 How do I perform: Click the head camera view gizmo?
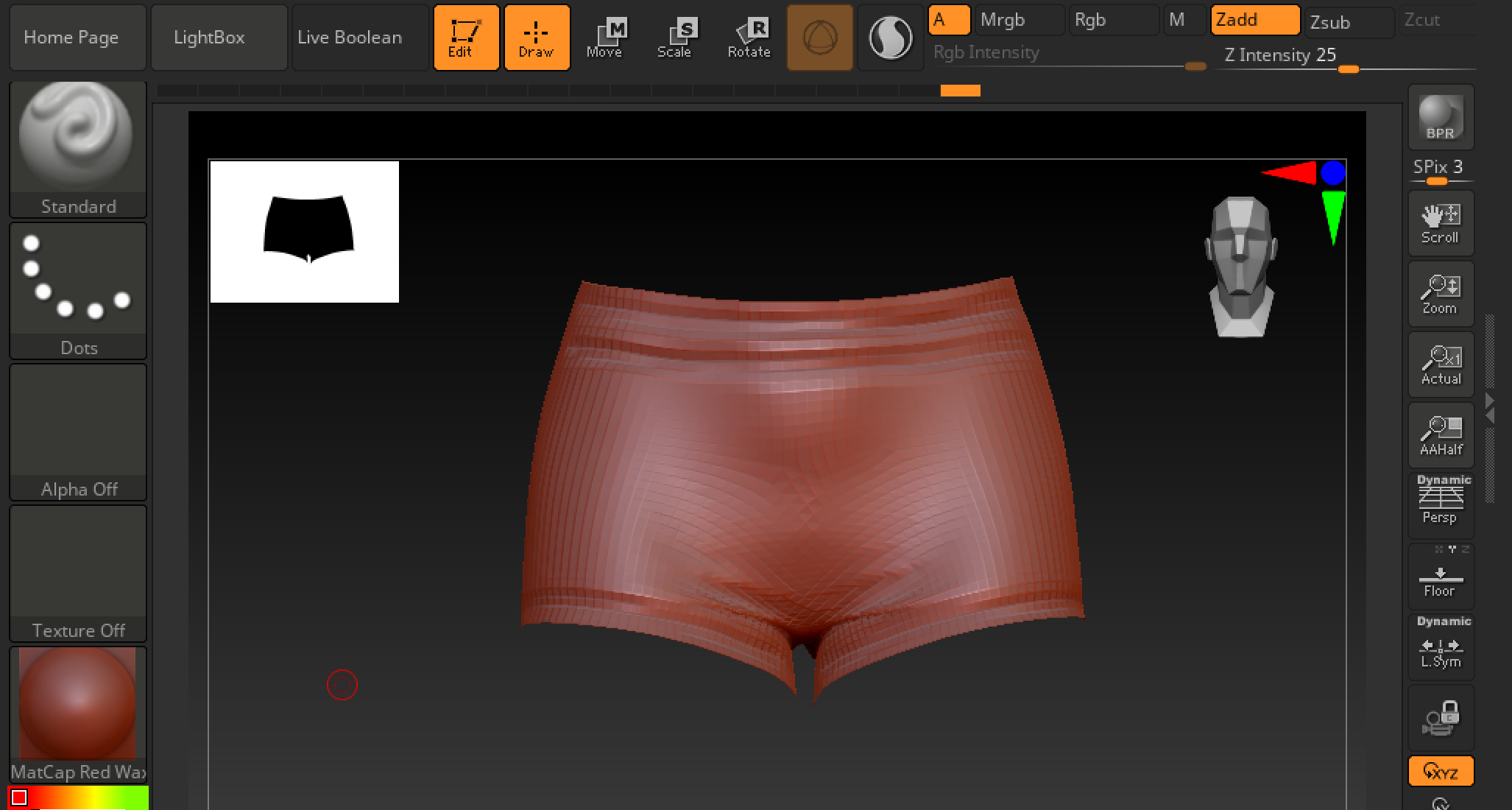click(1241, 267)
